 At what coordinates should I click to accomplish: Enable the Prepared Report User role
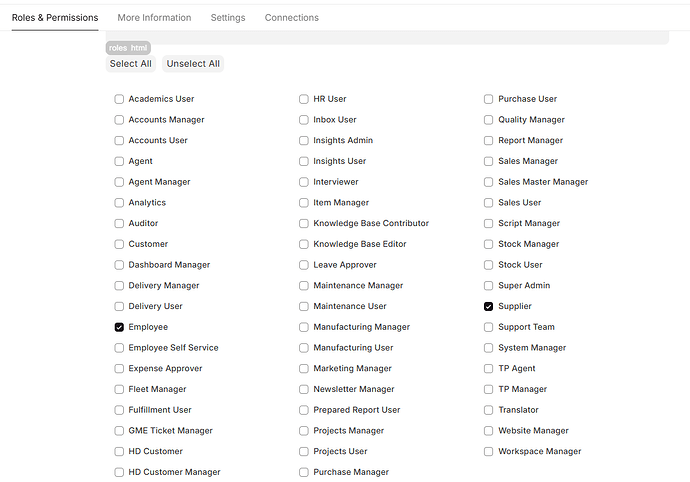pyautogui.click(x=304, y=410)
